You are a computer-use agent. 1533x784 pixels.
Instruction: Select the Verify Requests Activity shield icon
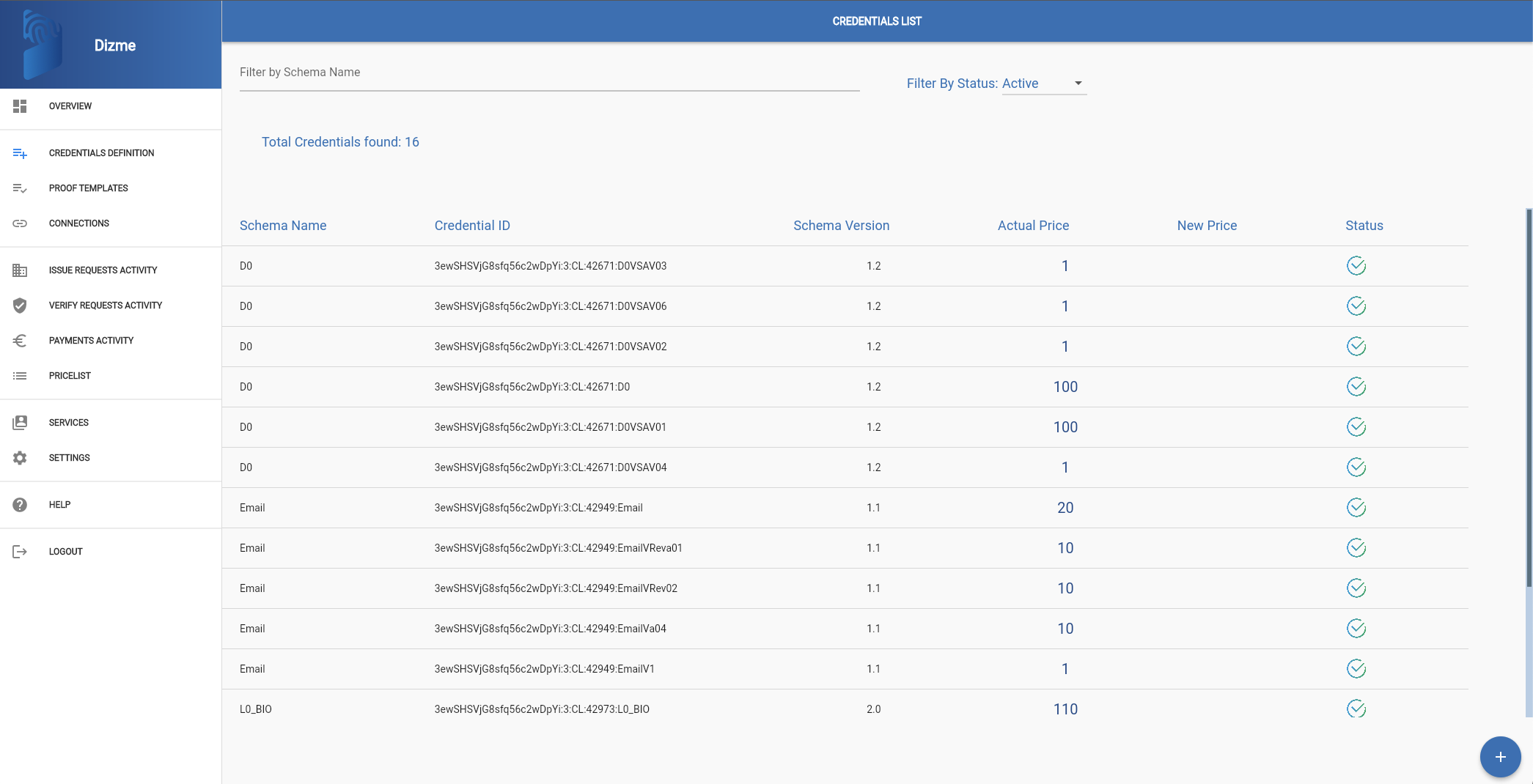20,306
